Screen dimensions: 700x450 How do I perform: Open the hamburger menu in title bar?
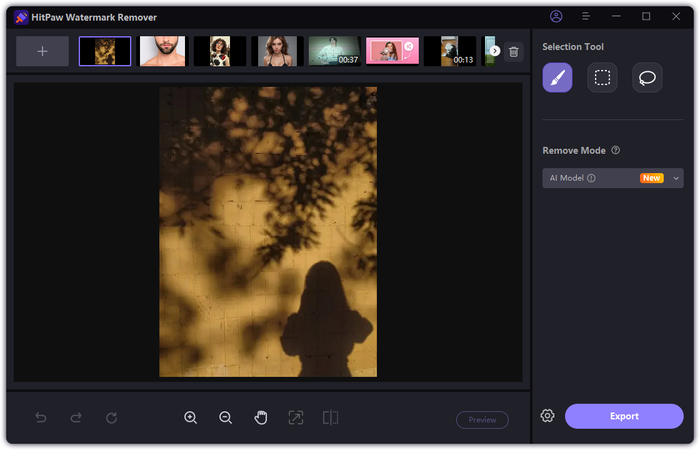[x=584, y=17]
